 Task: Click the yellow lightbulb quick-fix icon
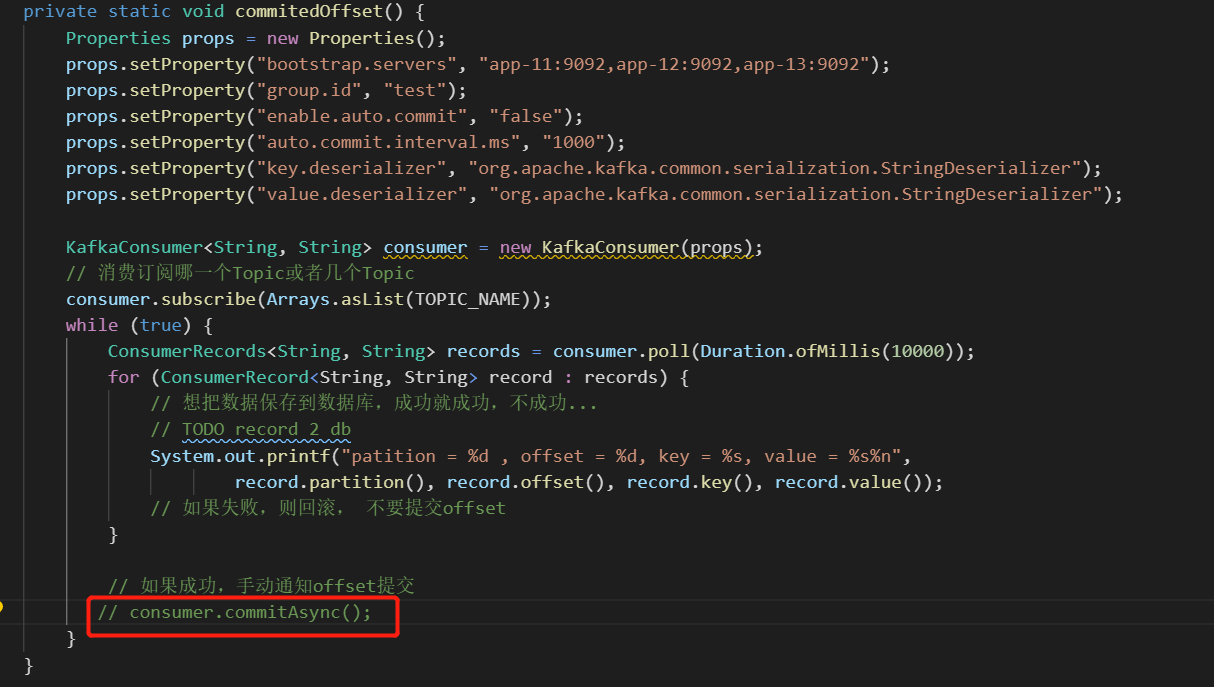click(2, 607)
